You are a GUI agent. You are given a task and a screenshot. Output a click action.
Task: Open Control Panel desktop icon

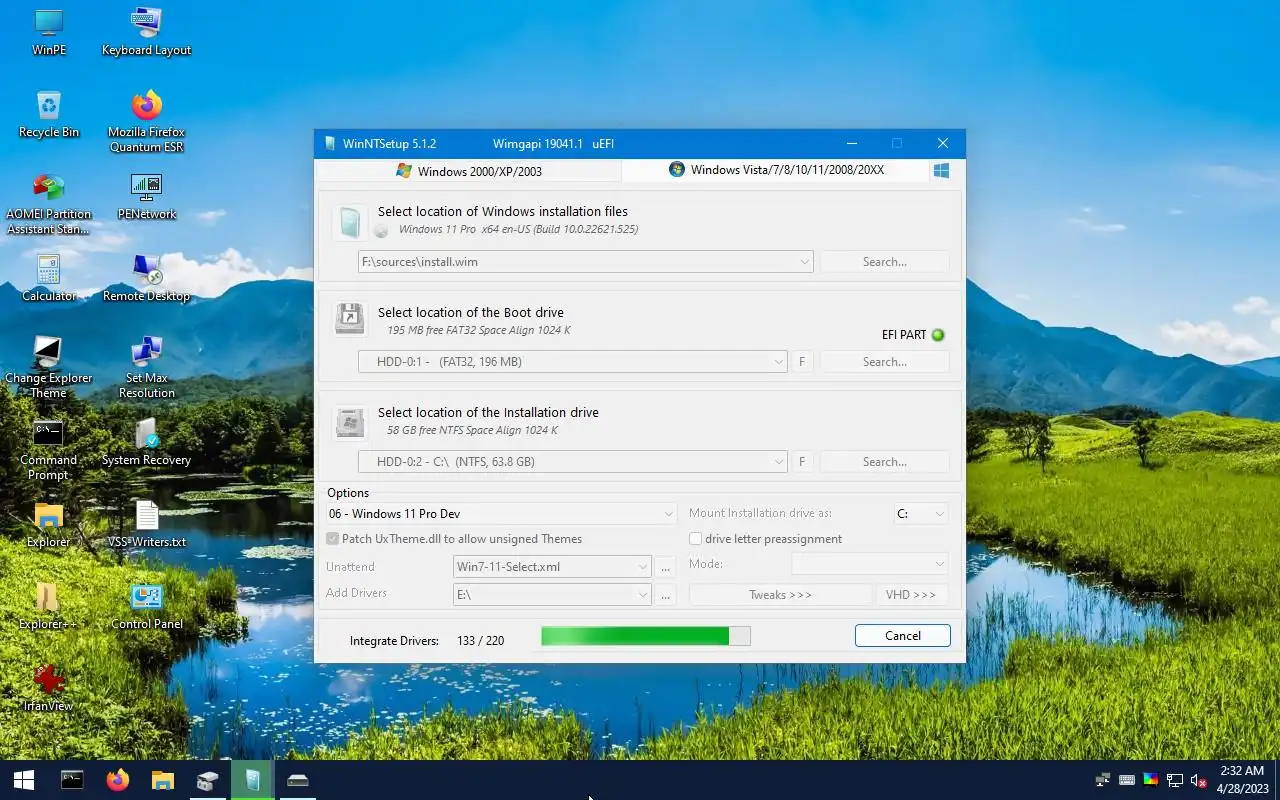(x=146, y=606)
